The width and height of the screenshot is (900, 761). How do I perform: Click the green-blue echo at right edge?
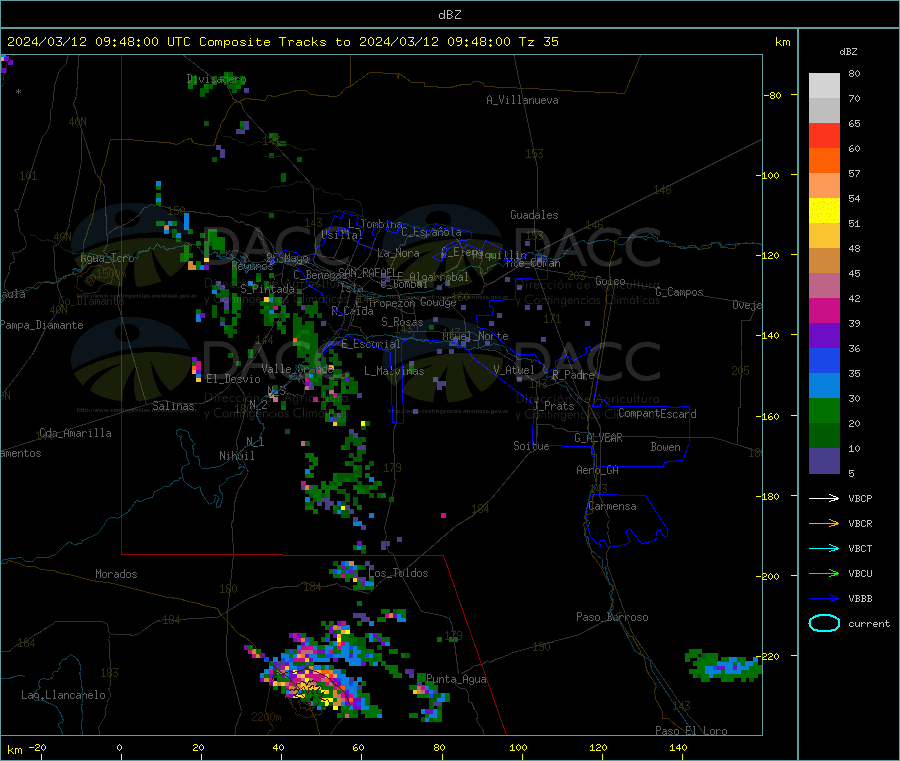pyautogui.click(x=723, y=666)
